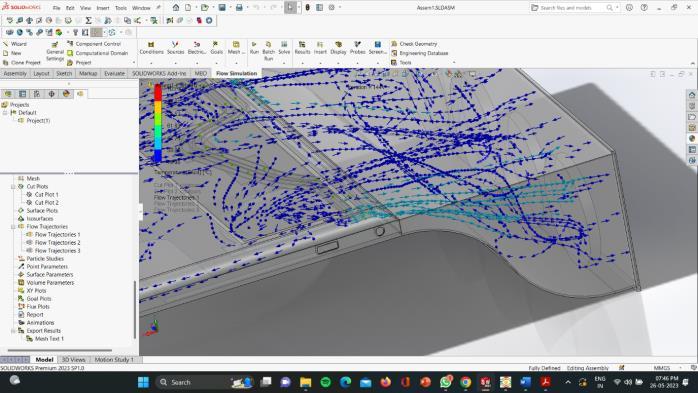Image resolution: width=698 pixels, height=393 pixels.
Task: Open the Computational Domain settings
Action: click(97, 53)
